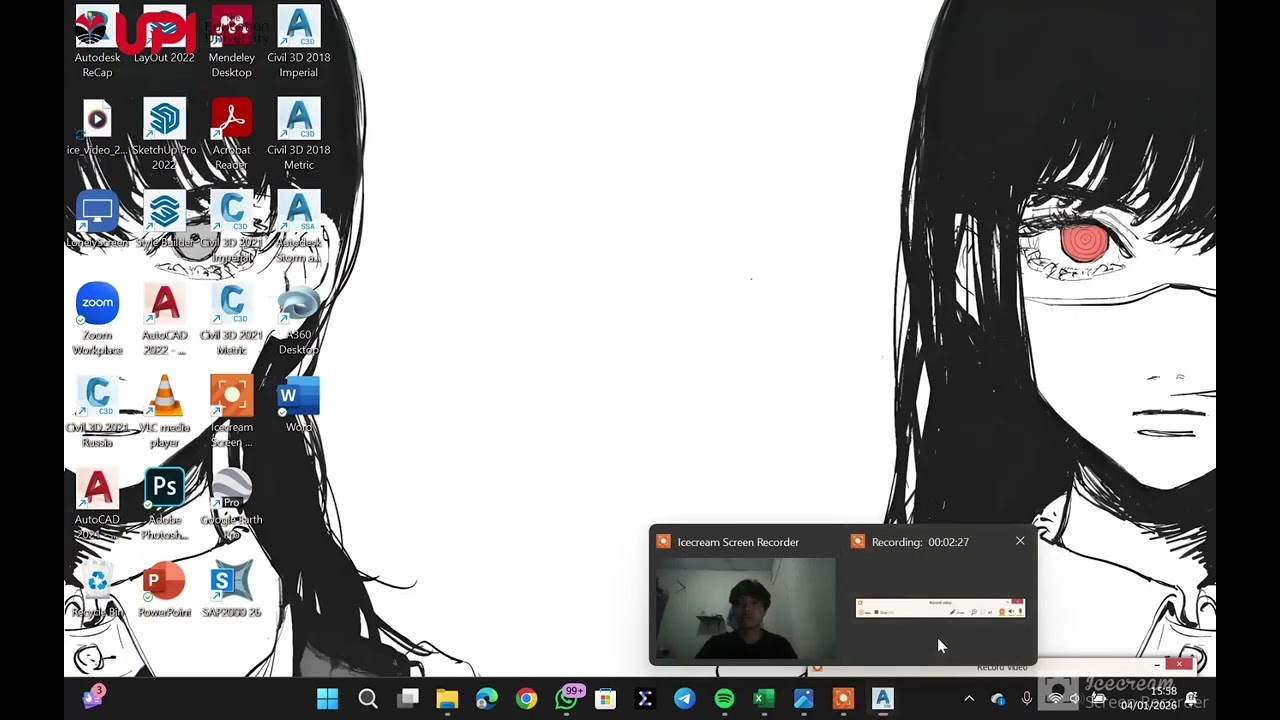Viewport: 1280px width, 720px height.
Task: Select the Mendeley Desktop shortcut
Action: [x=231, y=42]
